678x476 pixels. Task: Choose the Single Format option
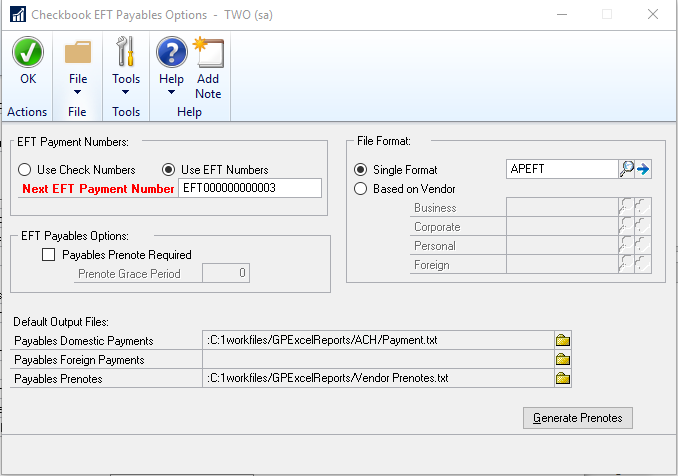coord(361,169)
